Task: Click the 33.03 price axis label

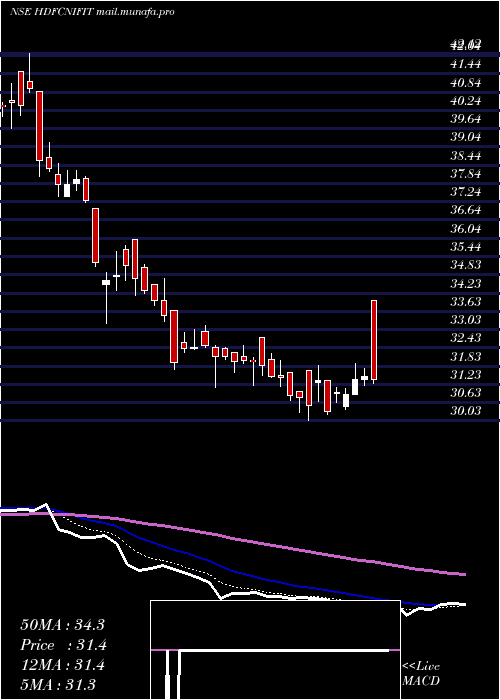Action: coord(466,320)
